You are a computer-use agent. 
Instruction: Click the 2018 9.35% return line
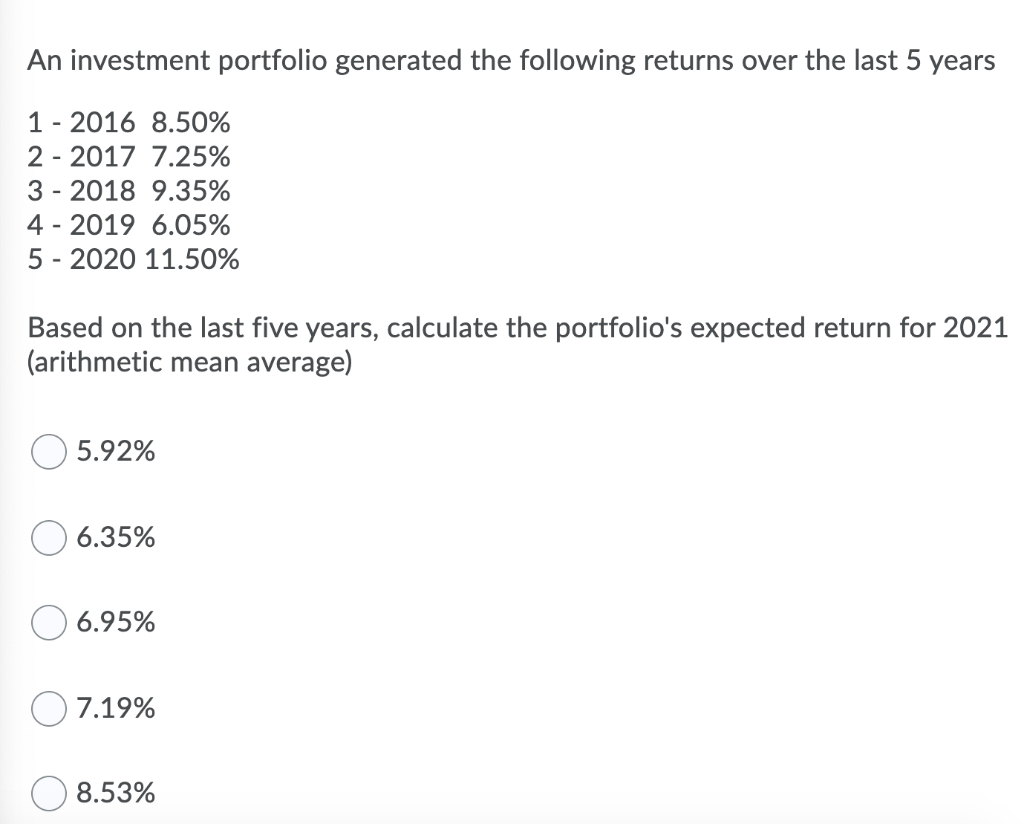coord(129,191)
